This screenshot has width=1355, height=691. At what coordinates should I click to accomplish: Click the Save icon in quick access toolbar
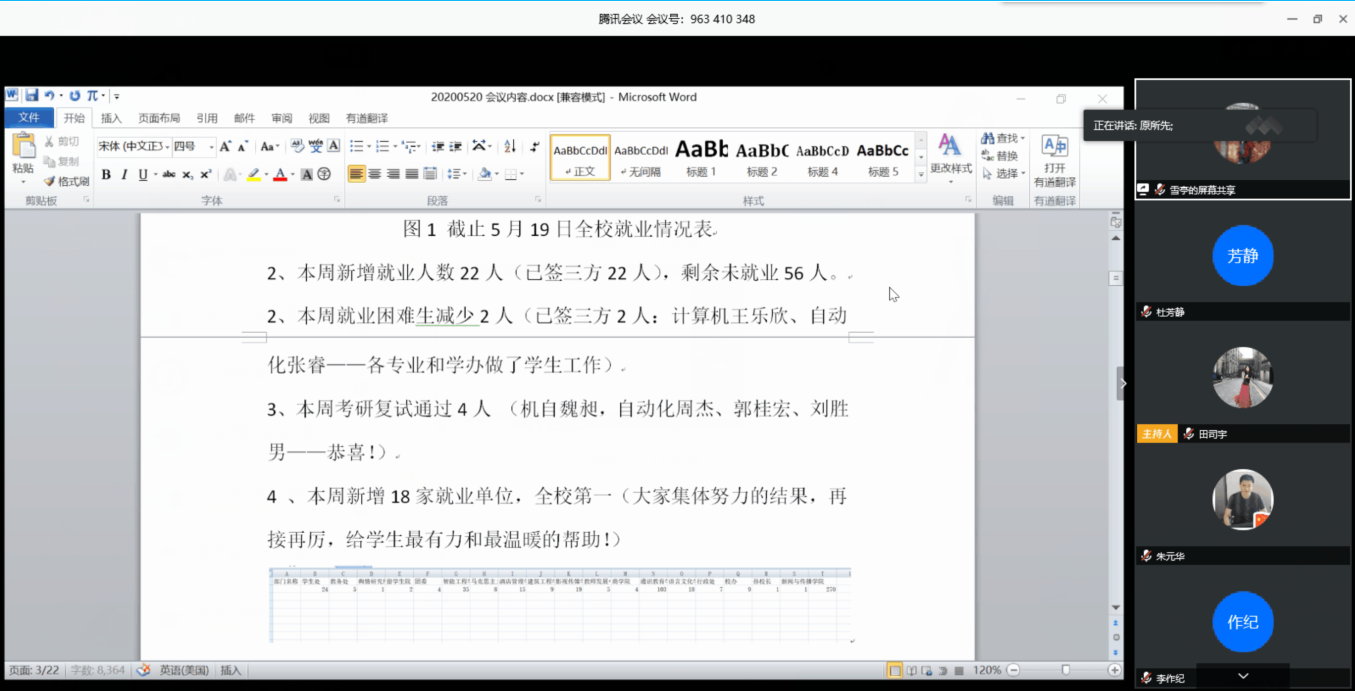tap(32, 96)
